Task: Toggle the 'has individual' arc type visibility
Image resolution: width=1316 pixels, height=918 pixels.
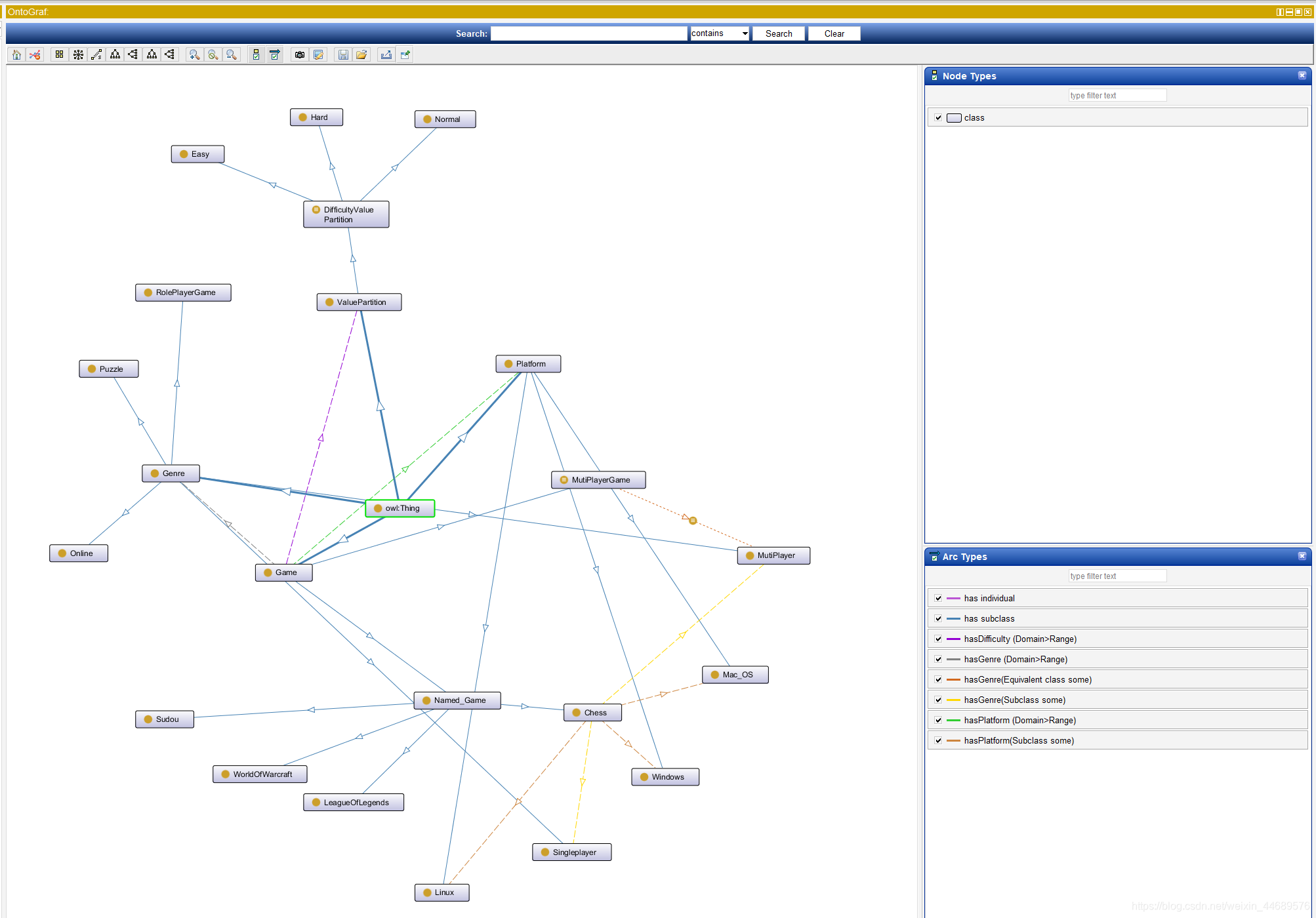Action: (x=938, y=598)
